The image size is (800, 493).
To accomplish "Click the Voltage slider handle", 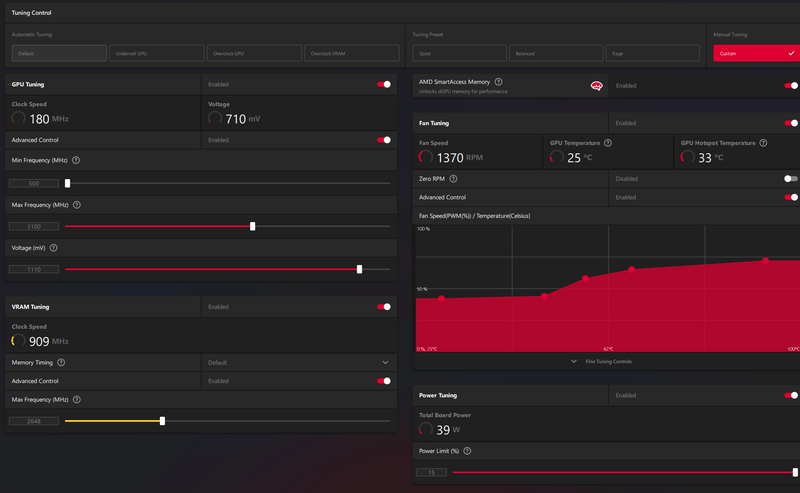I will pyautogui.click(x=359, y=269).
